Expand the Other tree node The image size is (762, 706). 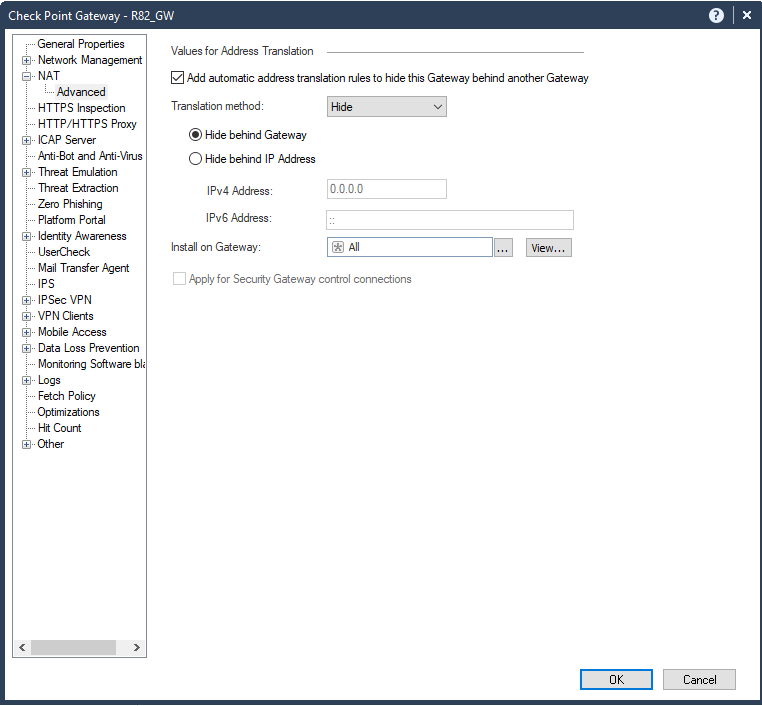coord(26,445)
